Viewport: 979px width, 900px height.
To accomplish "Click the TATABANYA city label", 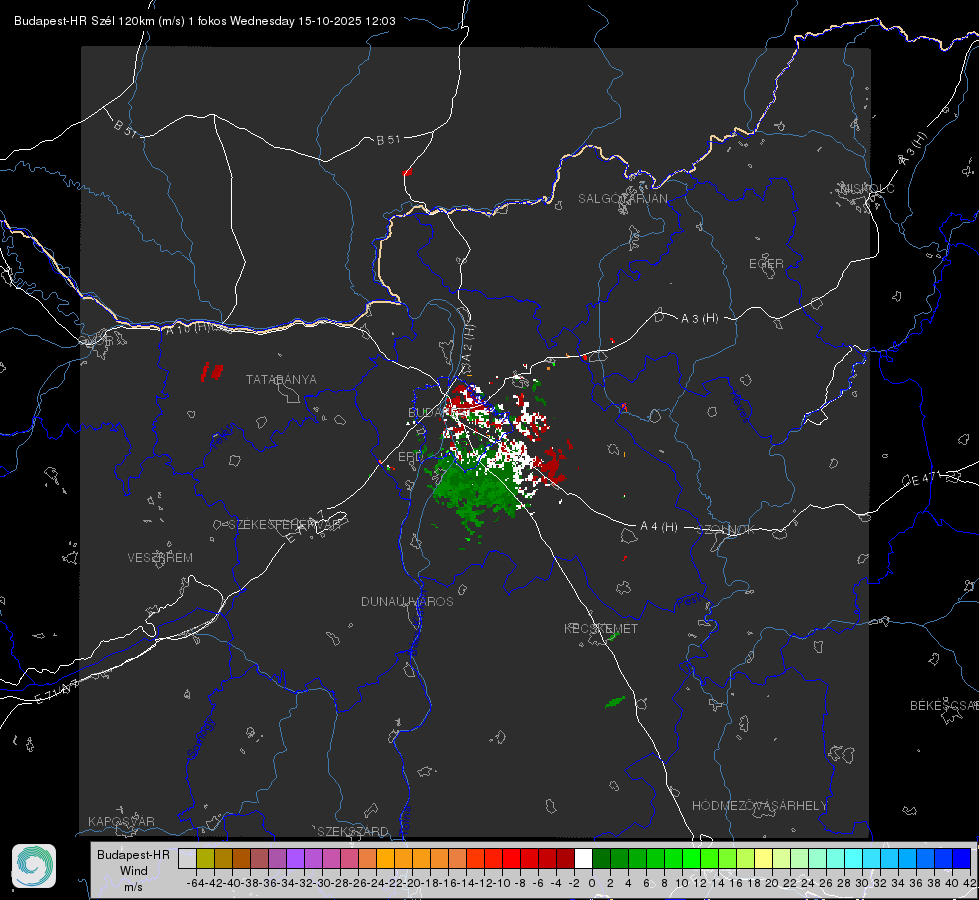I will click(281, 380).
